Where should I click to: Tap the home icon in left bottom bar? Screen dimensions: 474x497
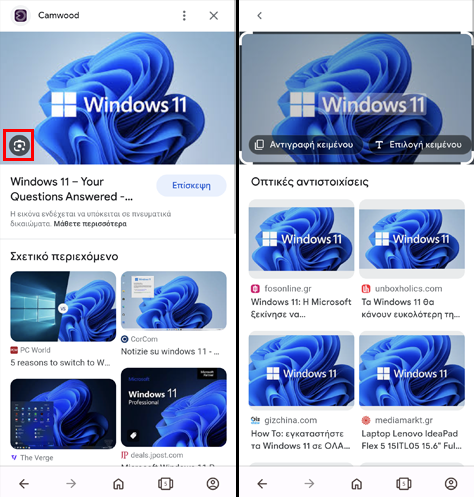pyautogui.click(x=118, y=484)
